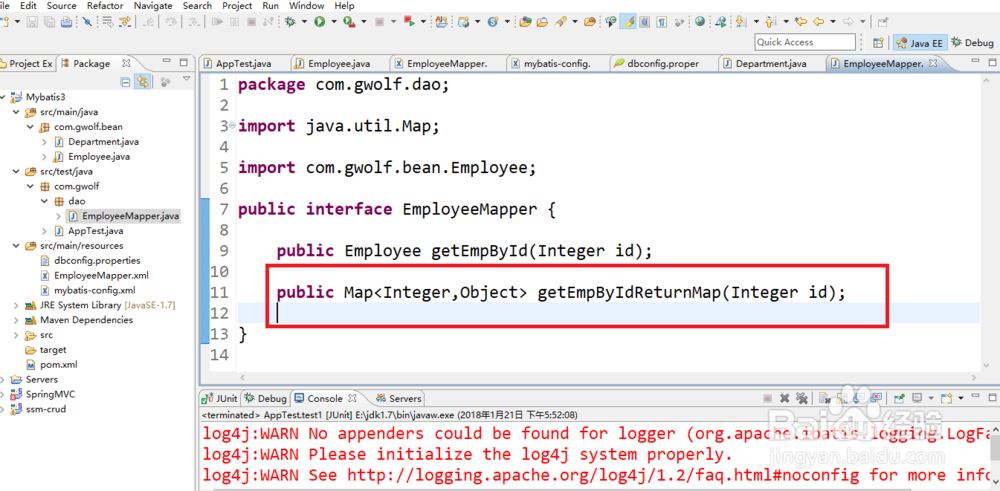Expand Maven Dependencies node
The image size is (1000, 491).
[x=15, y=320]
